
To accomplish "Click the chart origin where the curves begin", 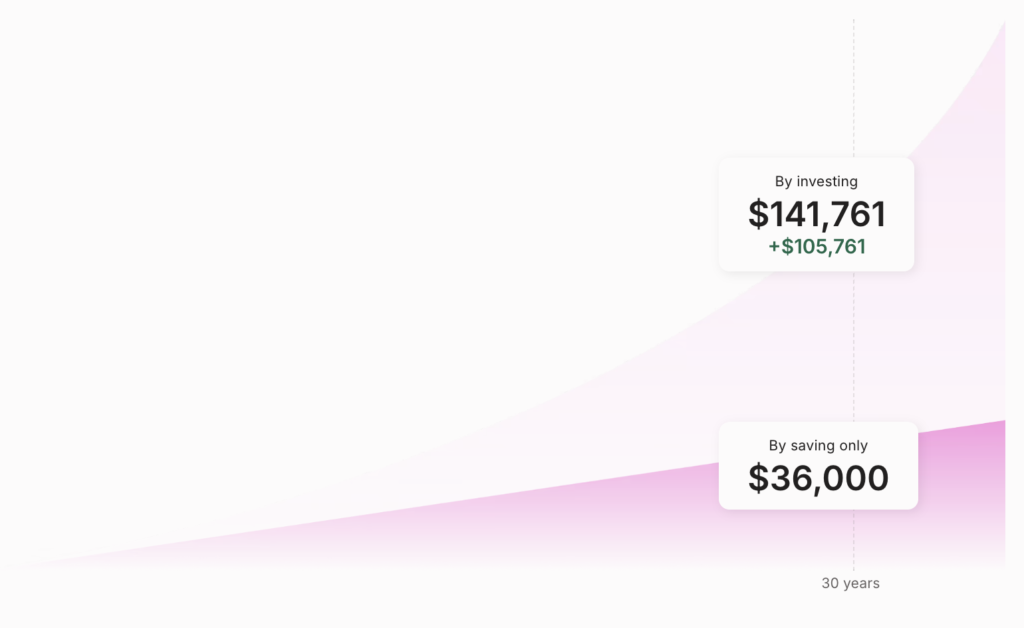I will click(30, 566).
